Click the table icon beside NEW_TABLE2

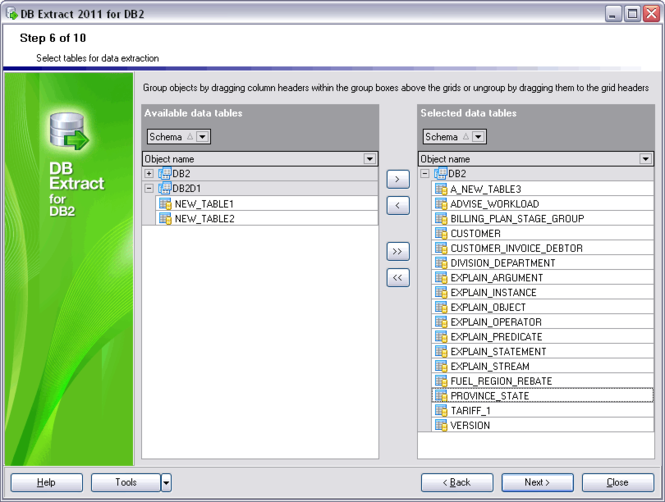[165, 219]
